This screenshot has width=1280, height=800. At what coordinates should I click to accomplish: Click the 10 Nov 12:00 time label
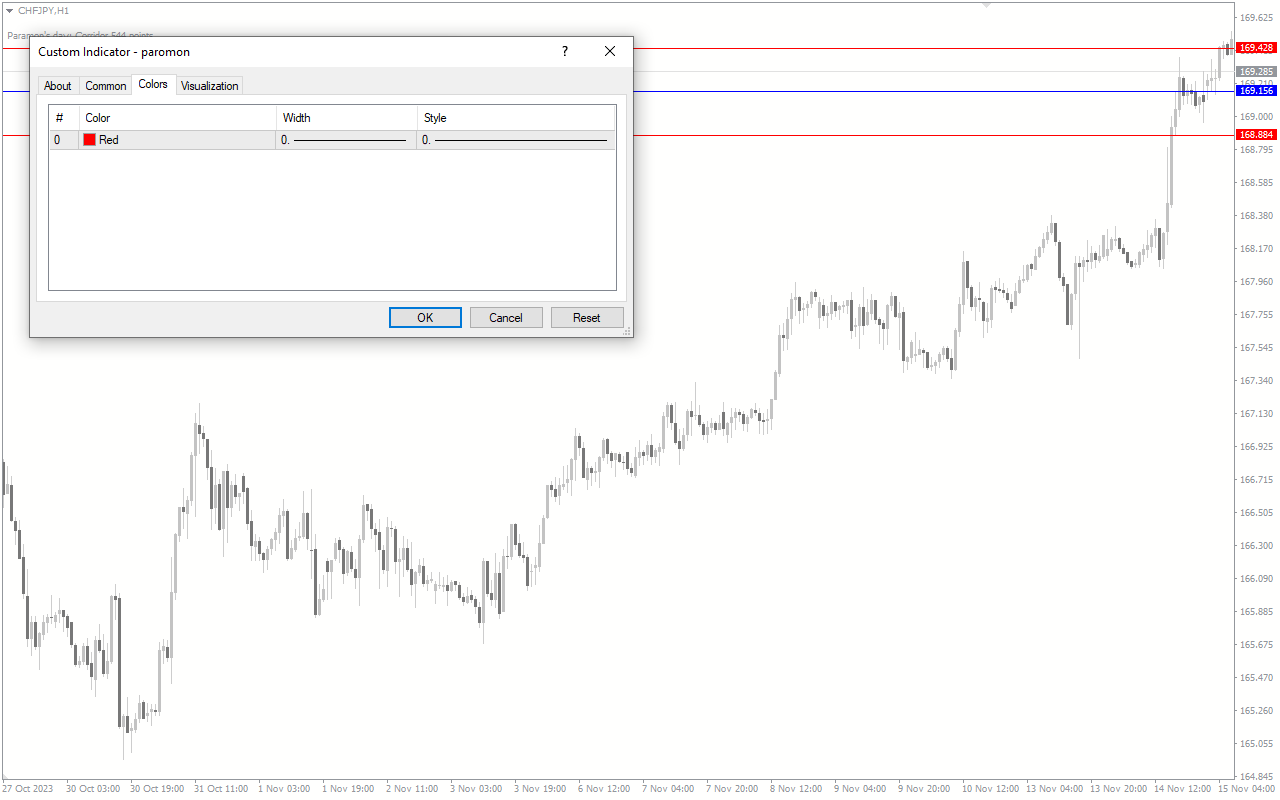point(989,789)
